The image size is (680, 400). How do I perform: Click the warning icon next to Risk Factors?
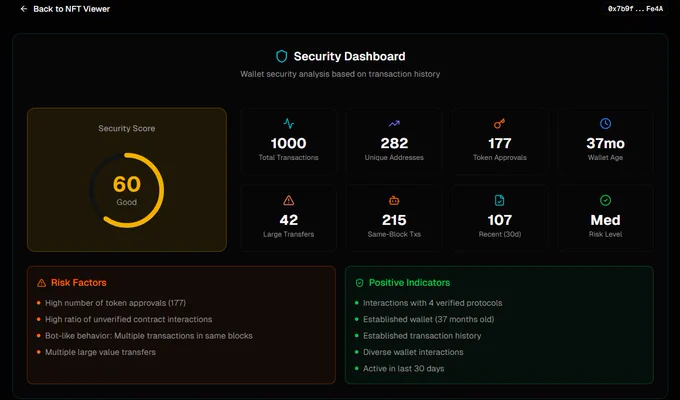click(x=42, y=283)
